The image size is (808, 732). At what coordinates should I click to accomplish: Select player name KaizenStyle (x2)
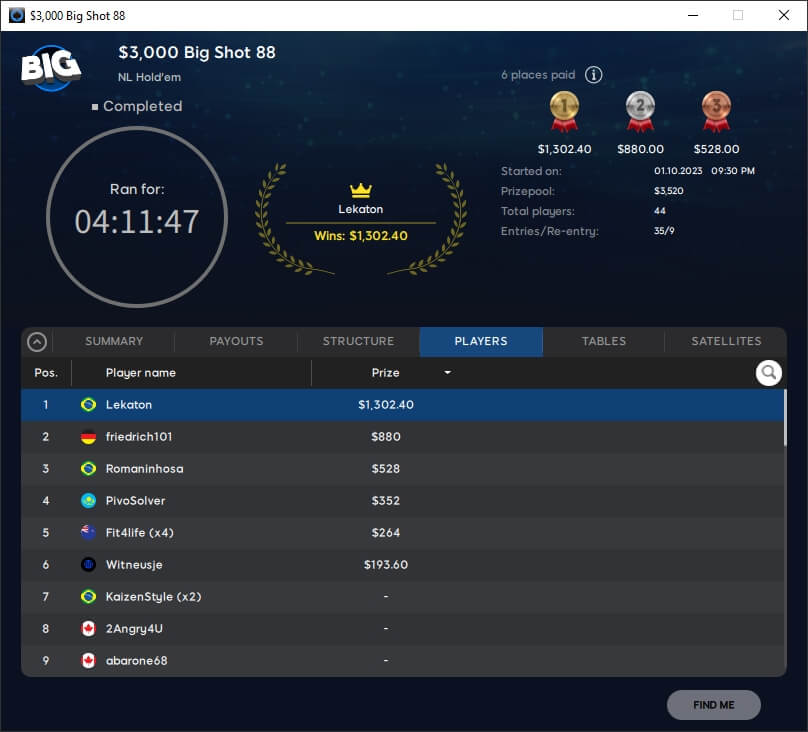153,597
